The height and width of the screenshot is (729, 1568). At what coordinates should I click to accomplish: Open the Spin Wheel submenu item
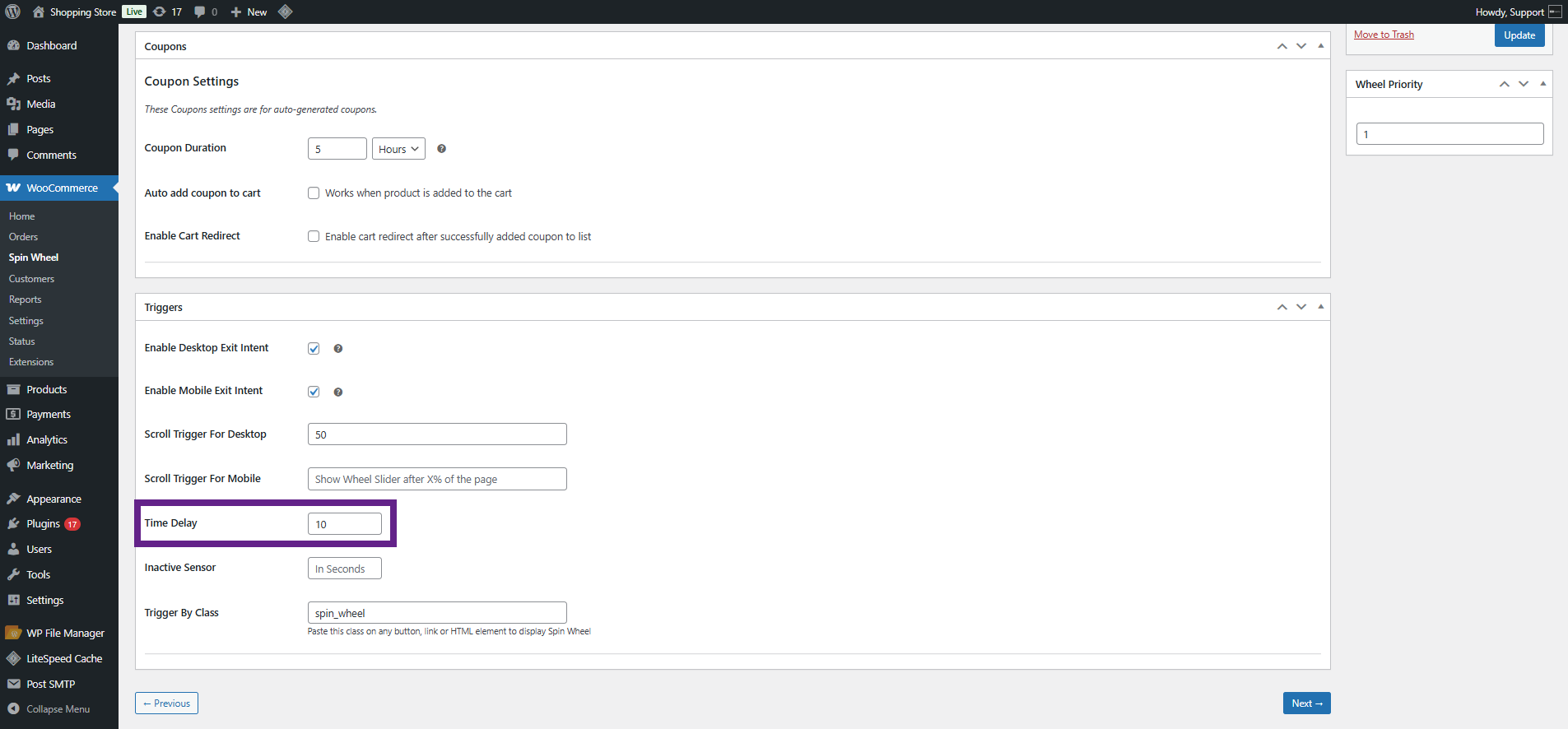click(34, 258)
